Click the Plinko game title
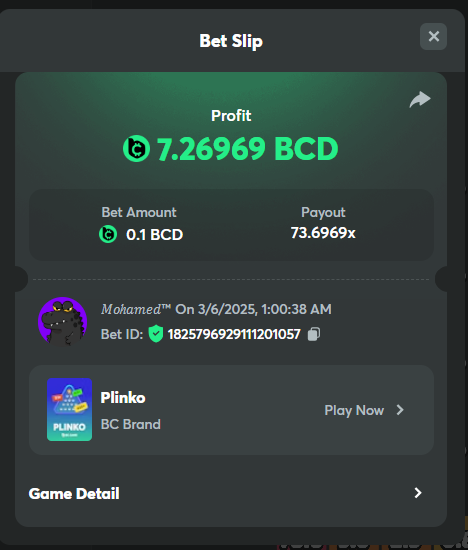468x550 pixels. pyautogui.click(x=123, y=398)
